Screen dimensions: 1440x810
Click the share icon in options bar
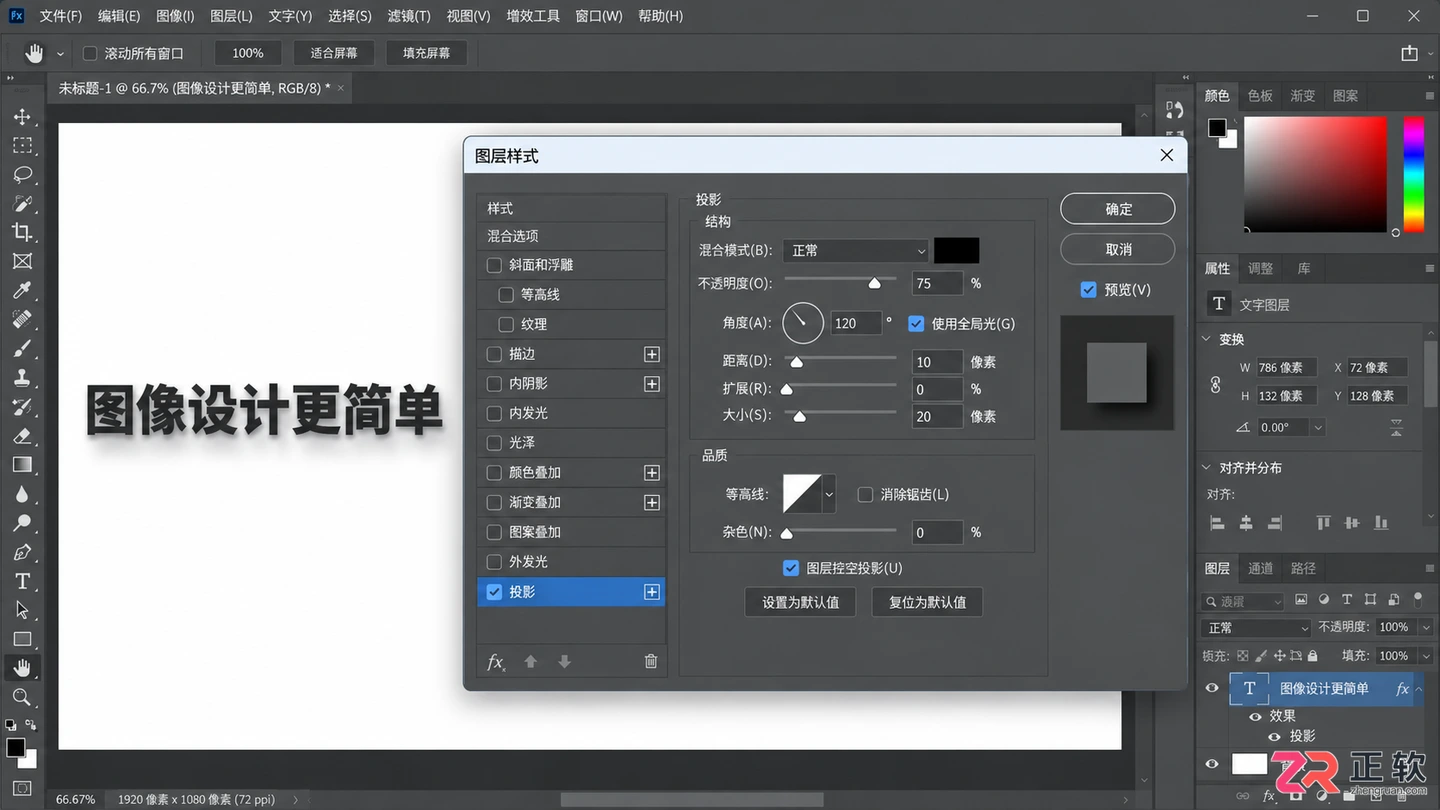click(1409, 53)
